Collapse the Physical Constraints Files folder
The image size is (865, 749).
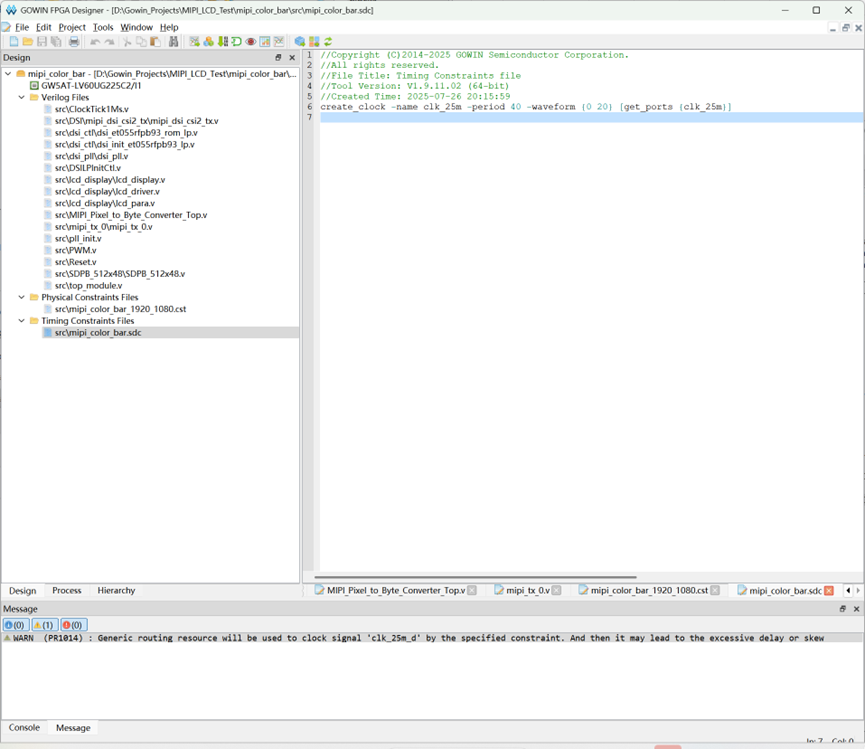(22, 297)
